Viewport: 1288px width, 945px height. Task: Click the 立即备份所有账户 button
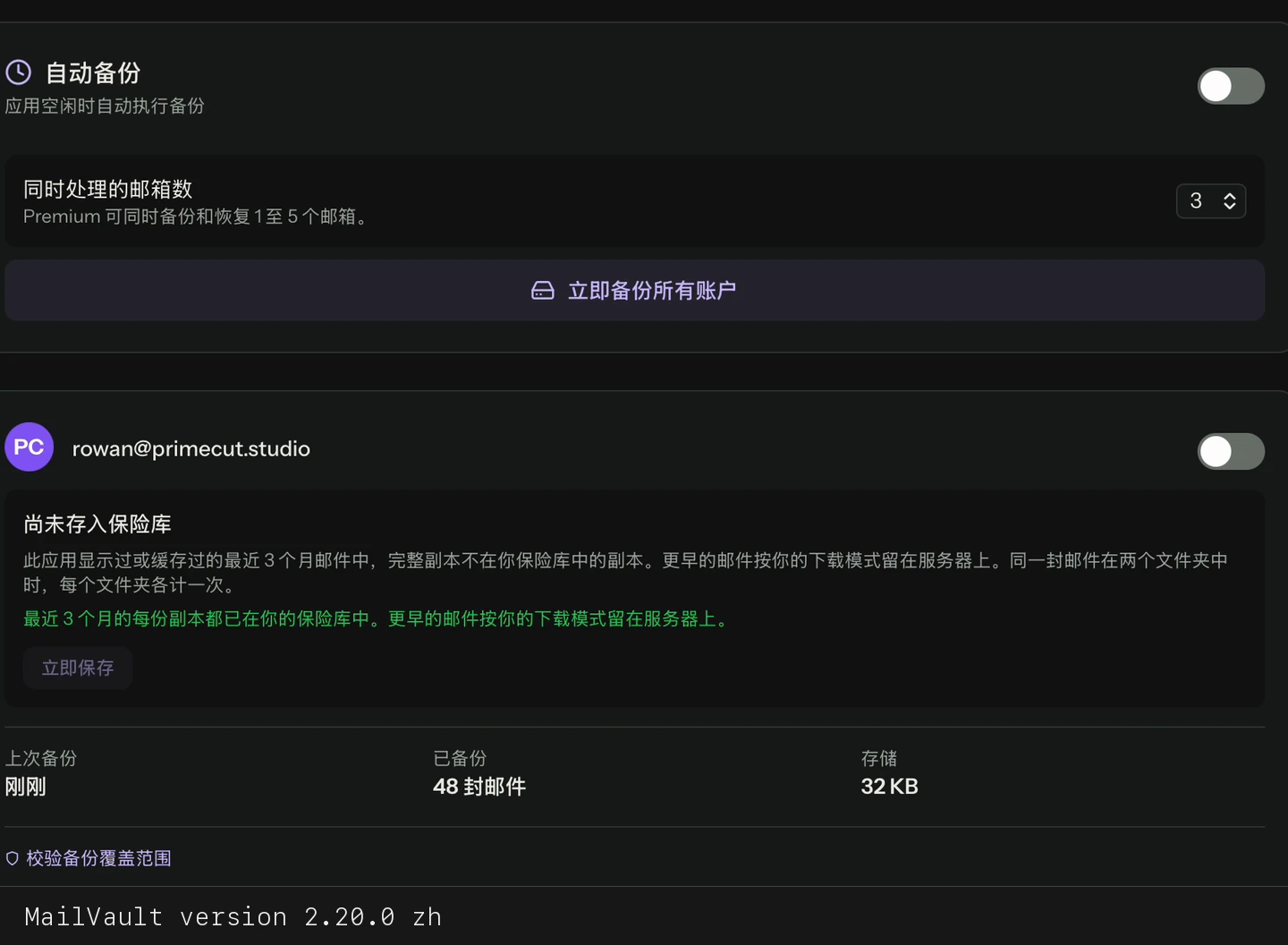635,291
